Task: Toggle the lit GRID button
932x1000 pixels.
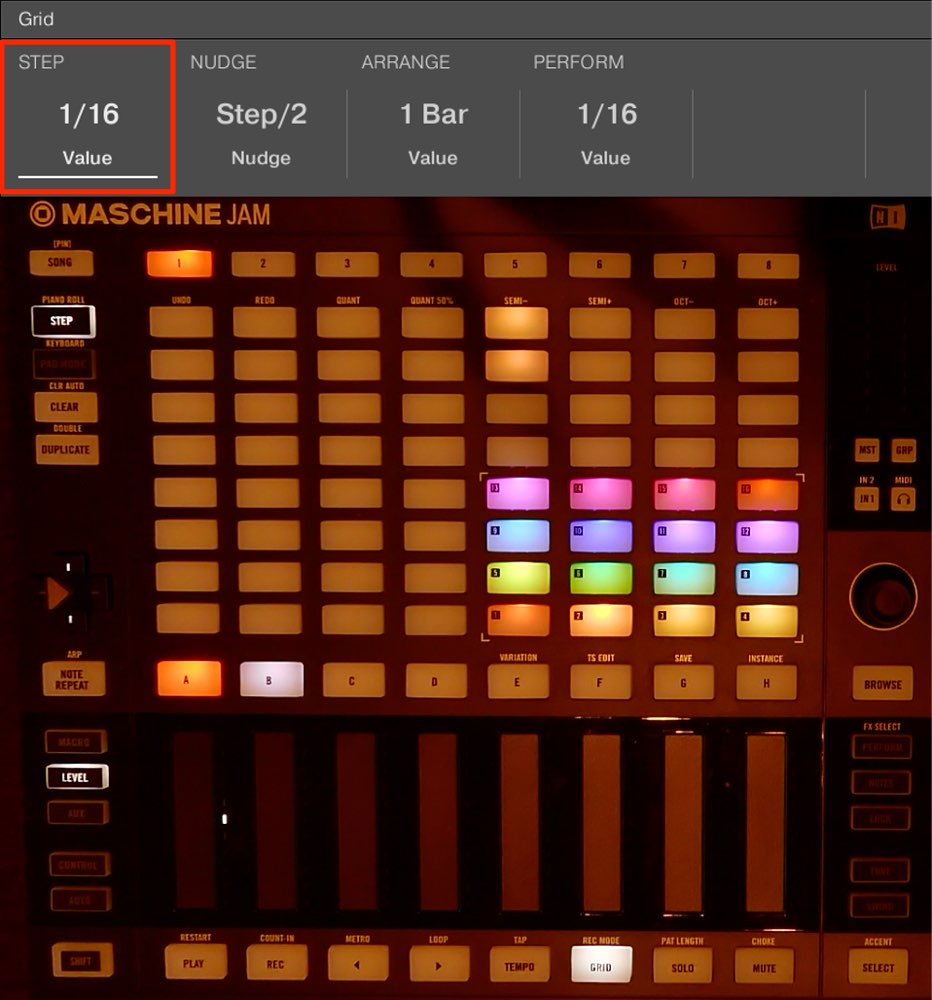Action: 601,967
